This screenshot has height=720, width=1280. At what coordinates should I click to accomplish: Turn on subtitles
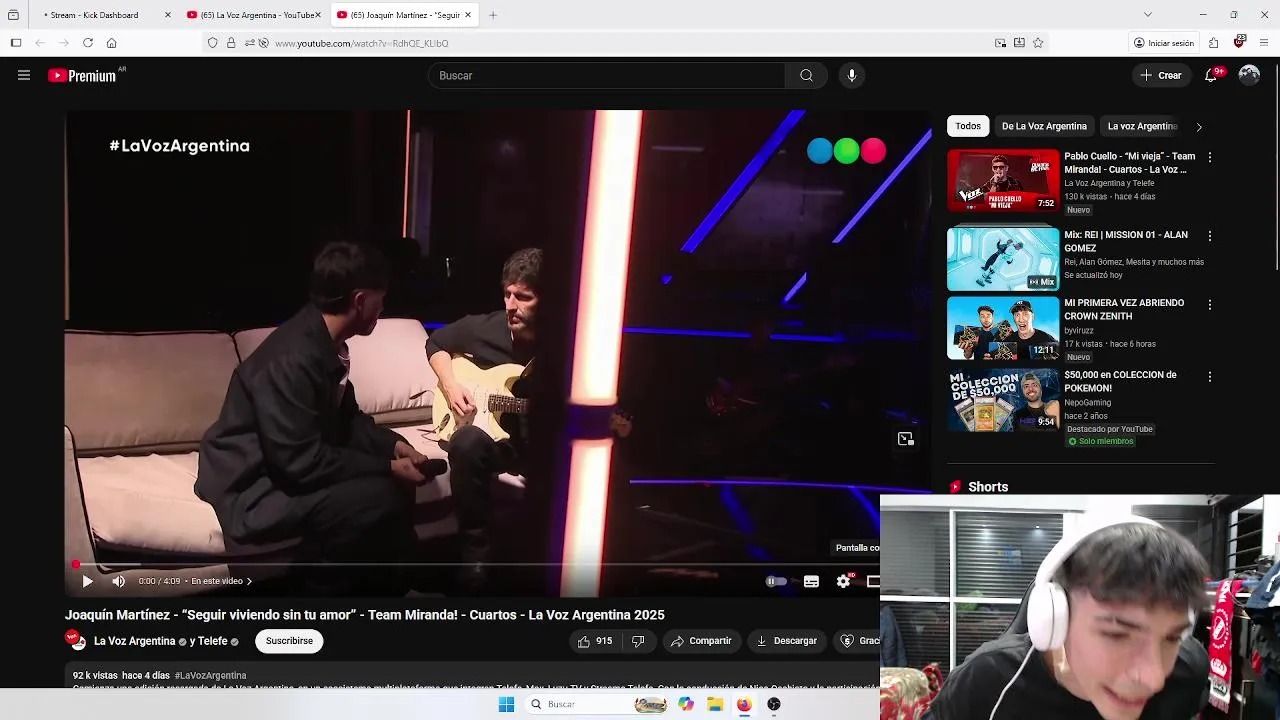(811, 581)
